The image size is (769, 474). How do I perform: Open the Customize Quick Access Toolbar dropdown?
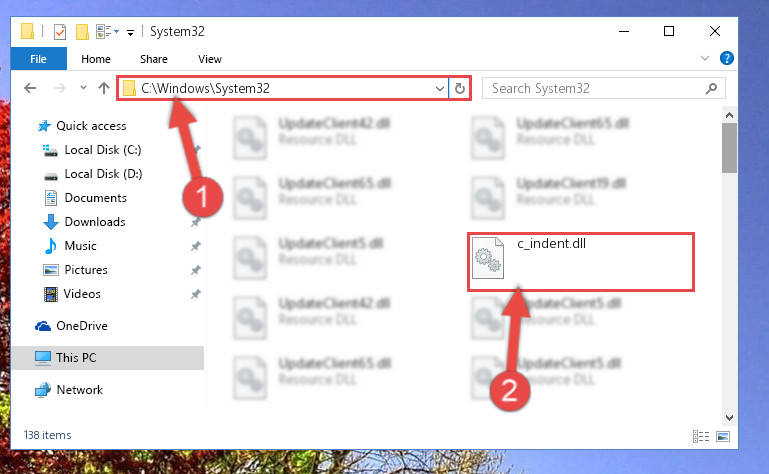[x=130, y=33]
